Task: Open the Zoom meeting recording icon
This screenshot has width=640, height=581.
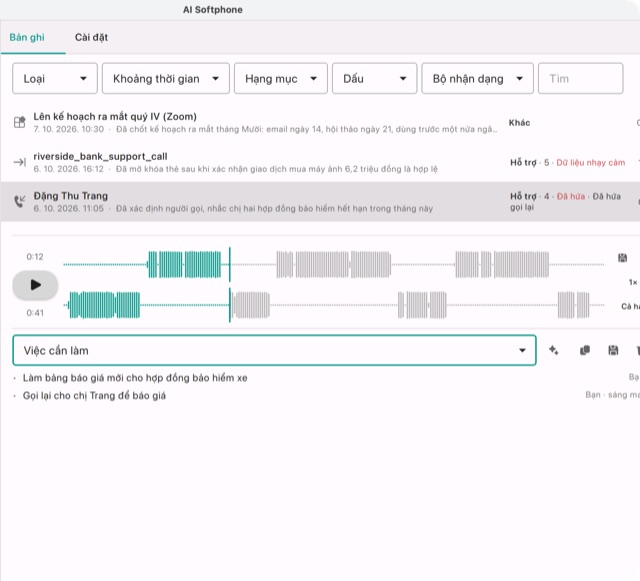Action: (20, 122)
